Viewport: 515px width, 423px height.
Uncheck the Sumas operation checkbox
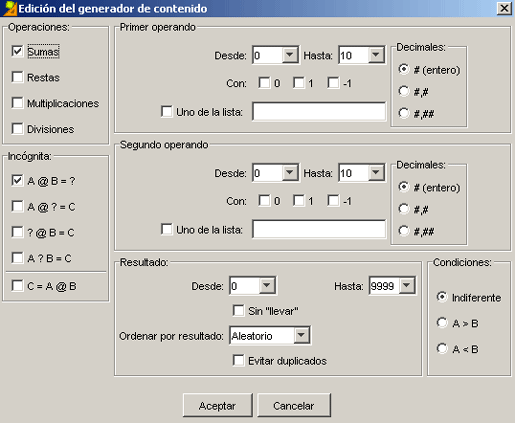[17, 51]
